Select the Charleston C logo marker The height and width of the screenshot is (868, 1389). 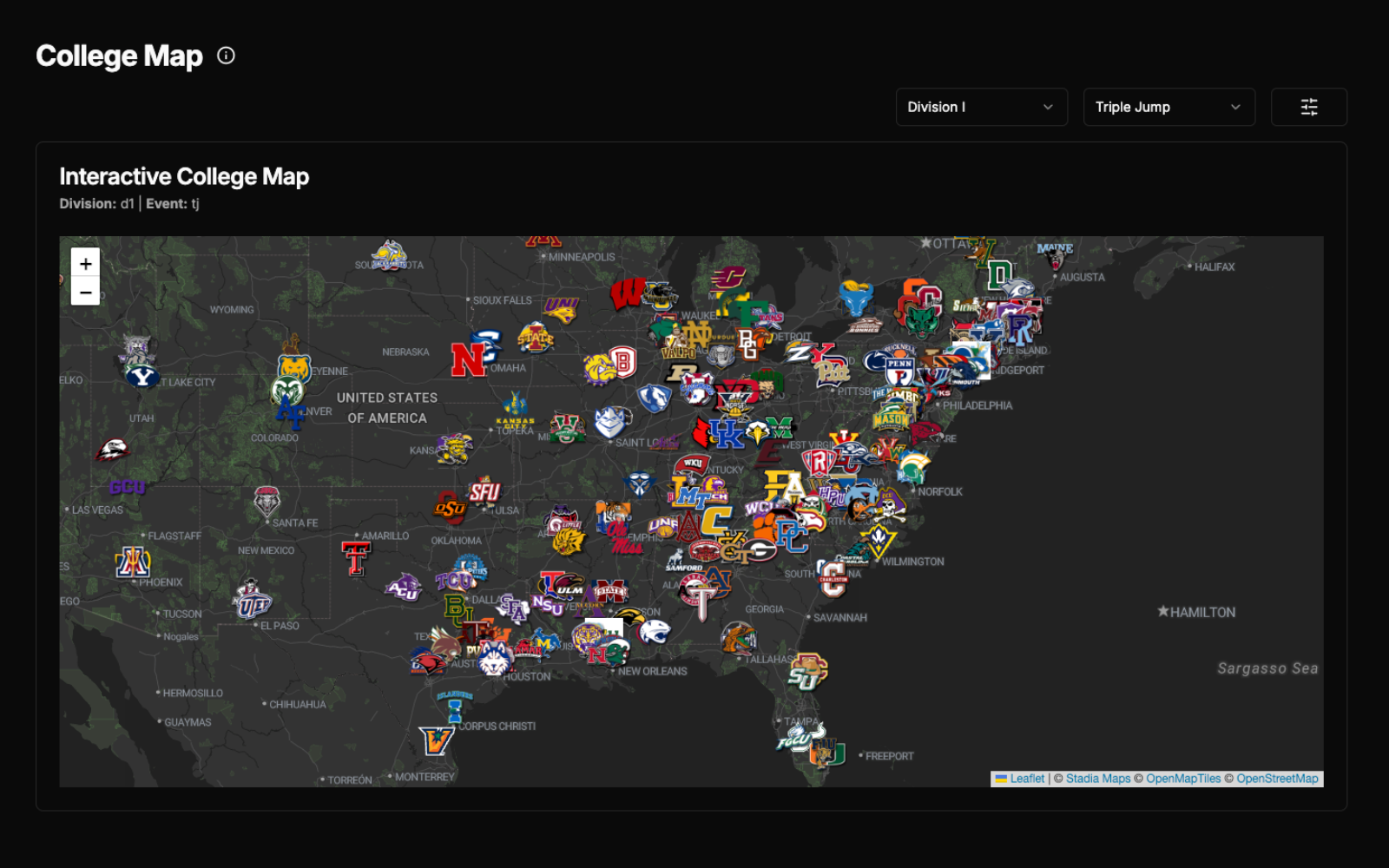tap(833, 579)
